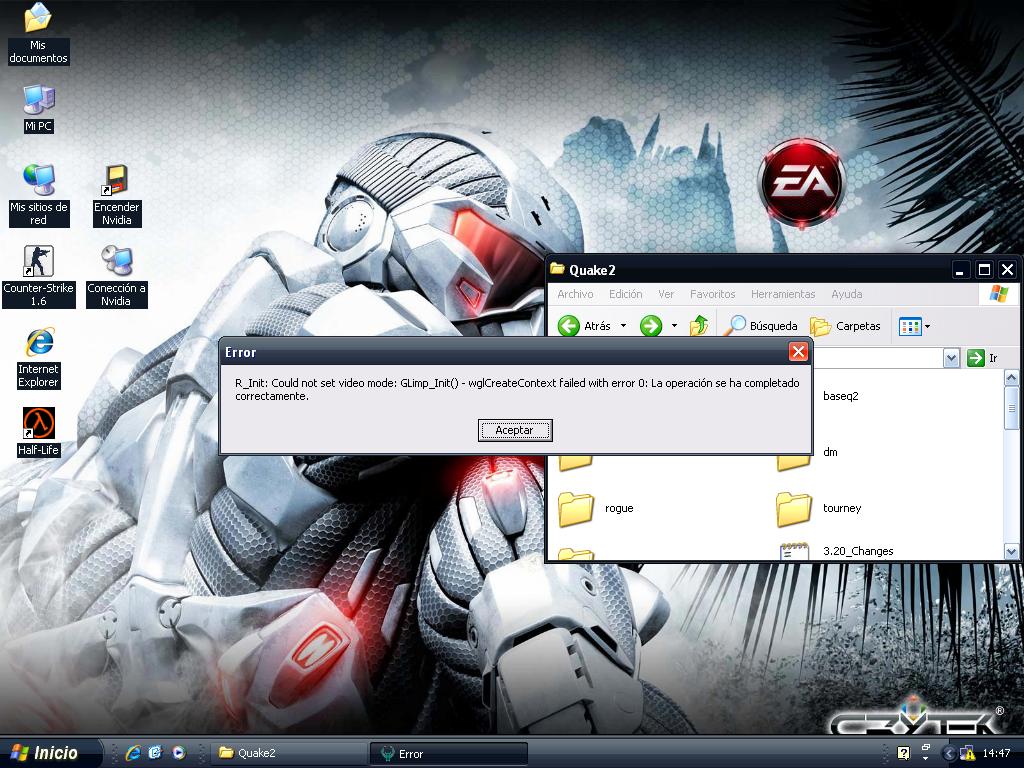Launch Windows Media Player from quick launch
1024x768 pixels.
coord(178,752)
